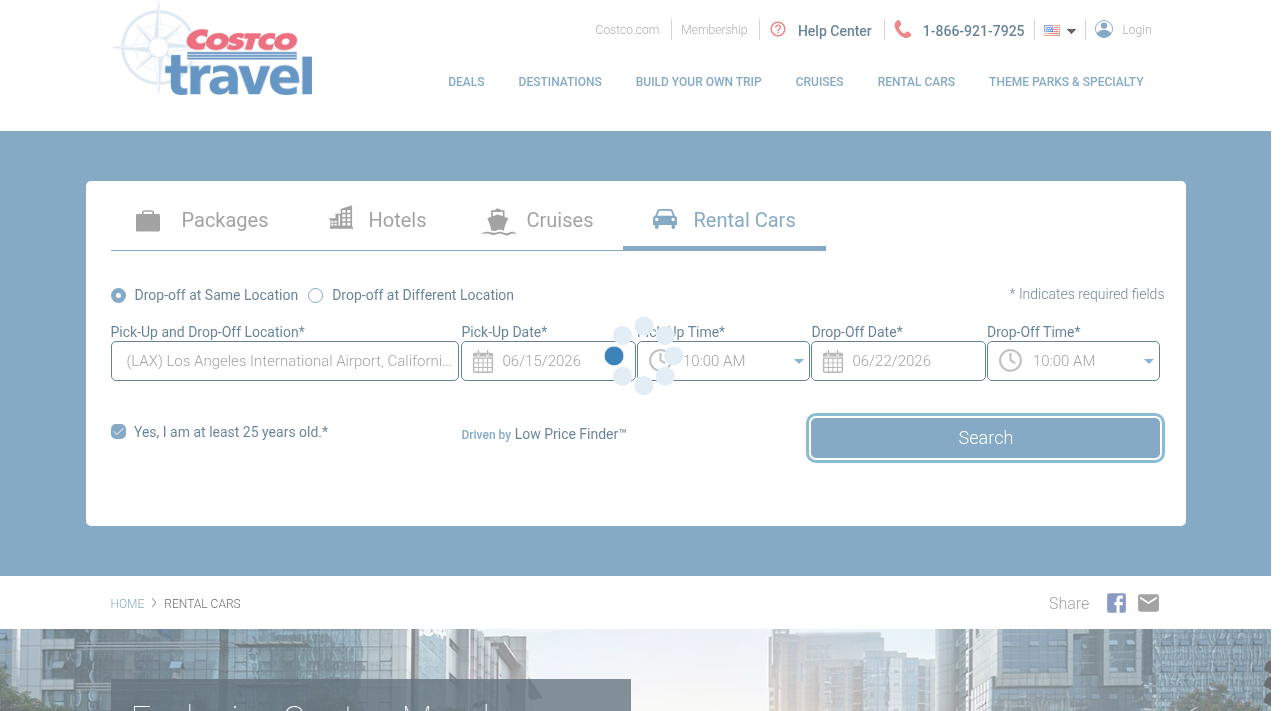Click the Drop-Off Time clock icon
The height and width of the screenshot is (711, 1288).
1010,361
